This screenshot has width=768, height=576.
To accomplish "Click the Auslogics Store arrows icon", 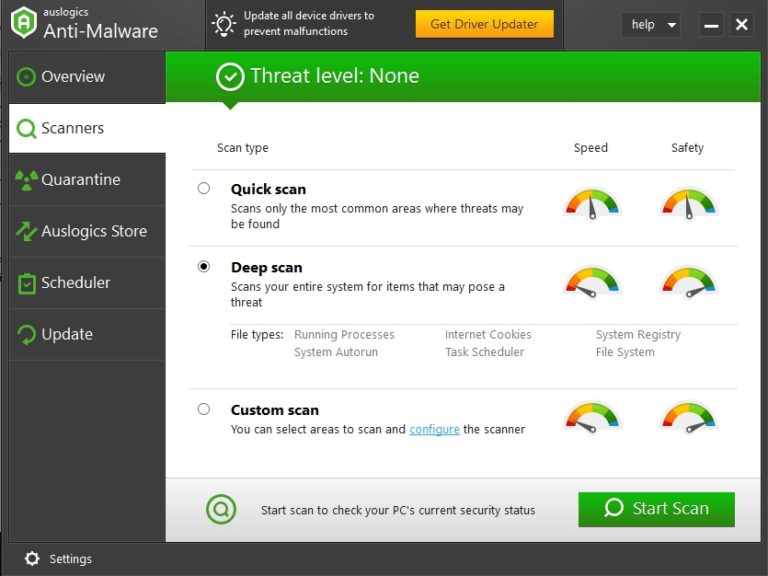I will [x=26, y=231].
